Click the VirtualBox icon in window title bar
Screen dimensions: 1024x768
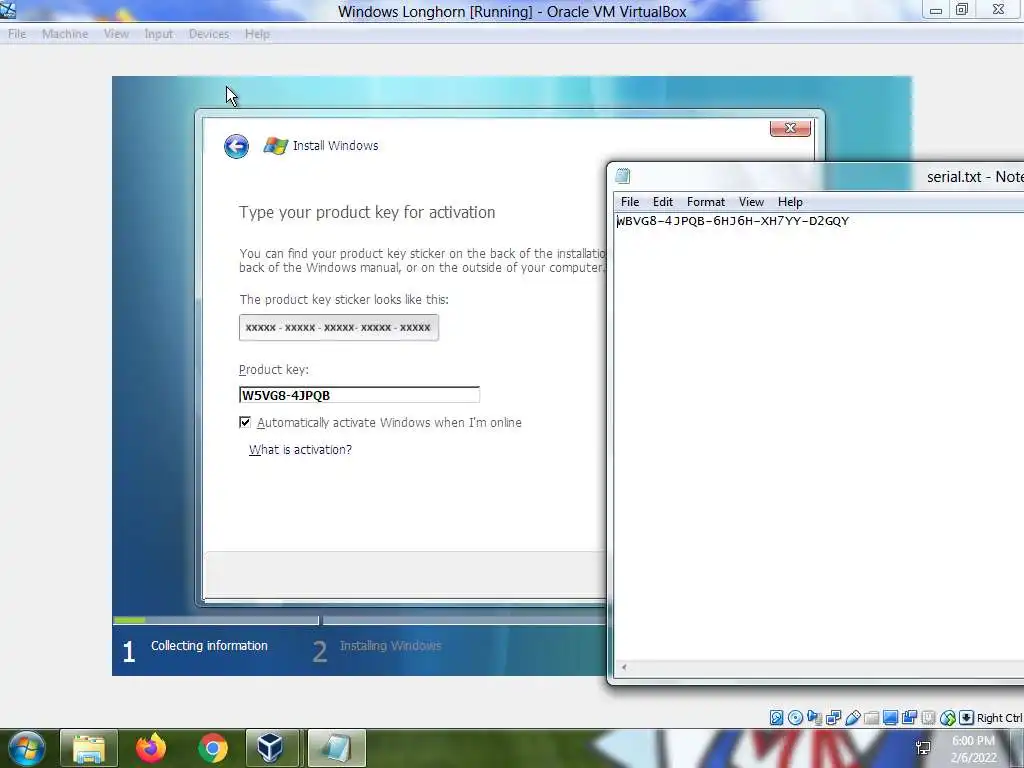click(8, 10)
